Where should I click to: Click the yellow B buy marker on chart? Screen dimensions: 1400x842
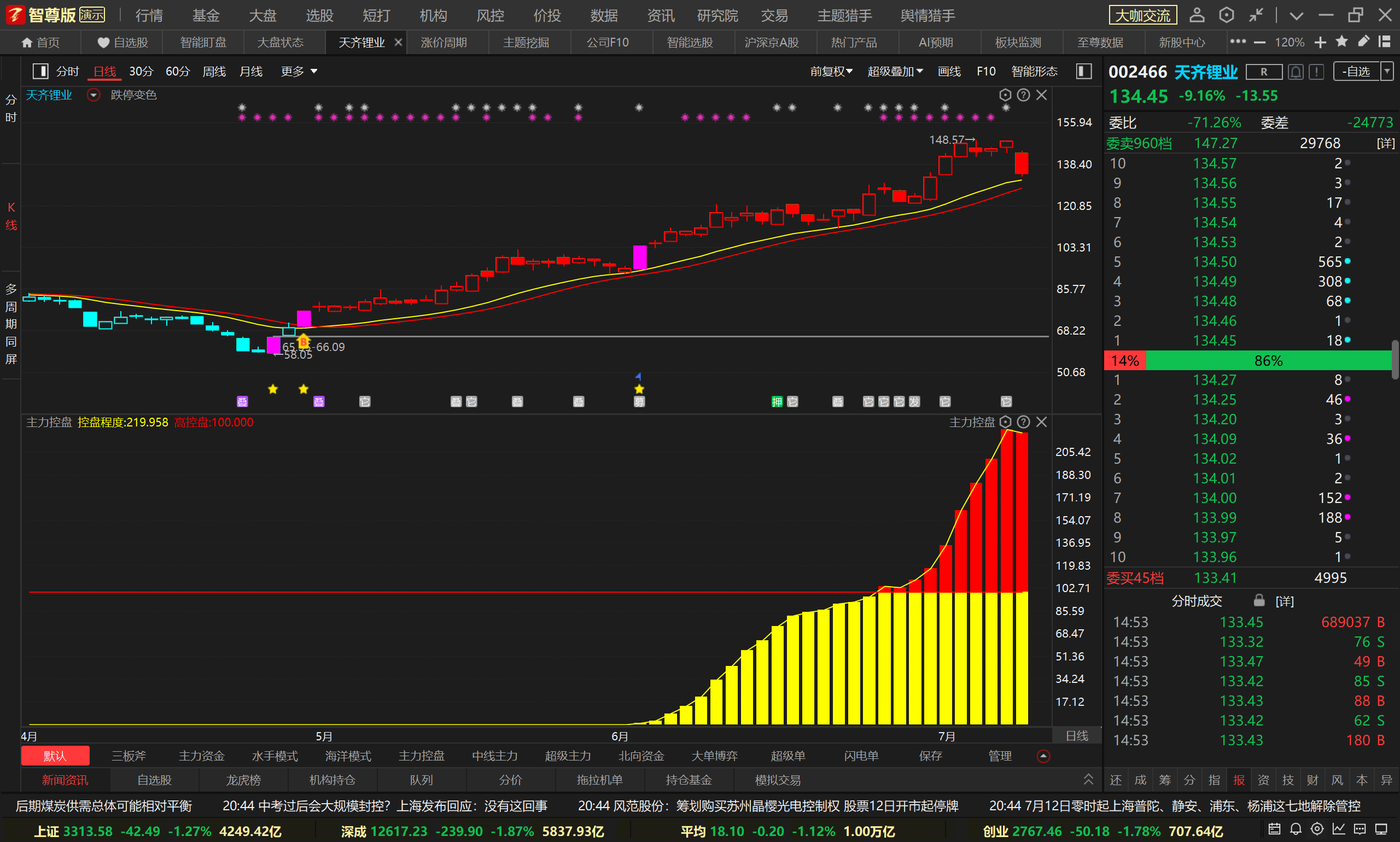point(304,341)
